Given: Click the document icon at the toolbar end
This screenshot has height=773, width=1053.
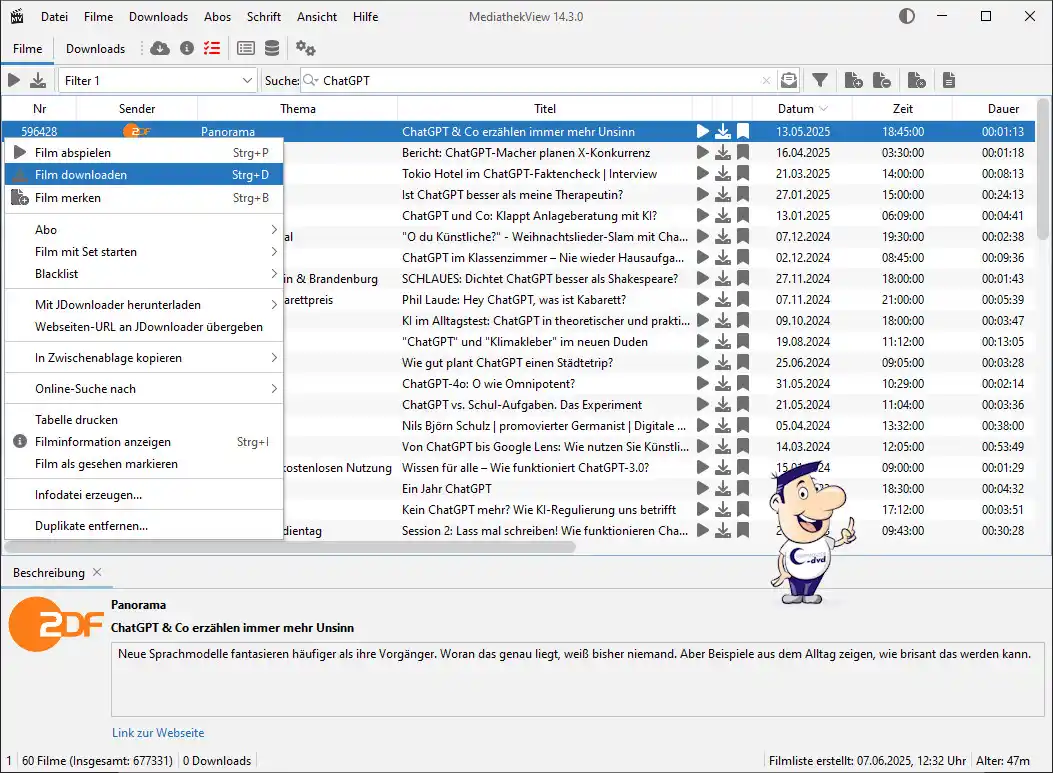Looking at the screenshot, I should pos(949,81).
